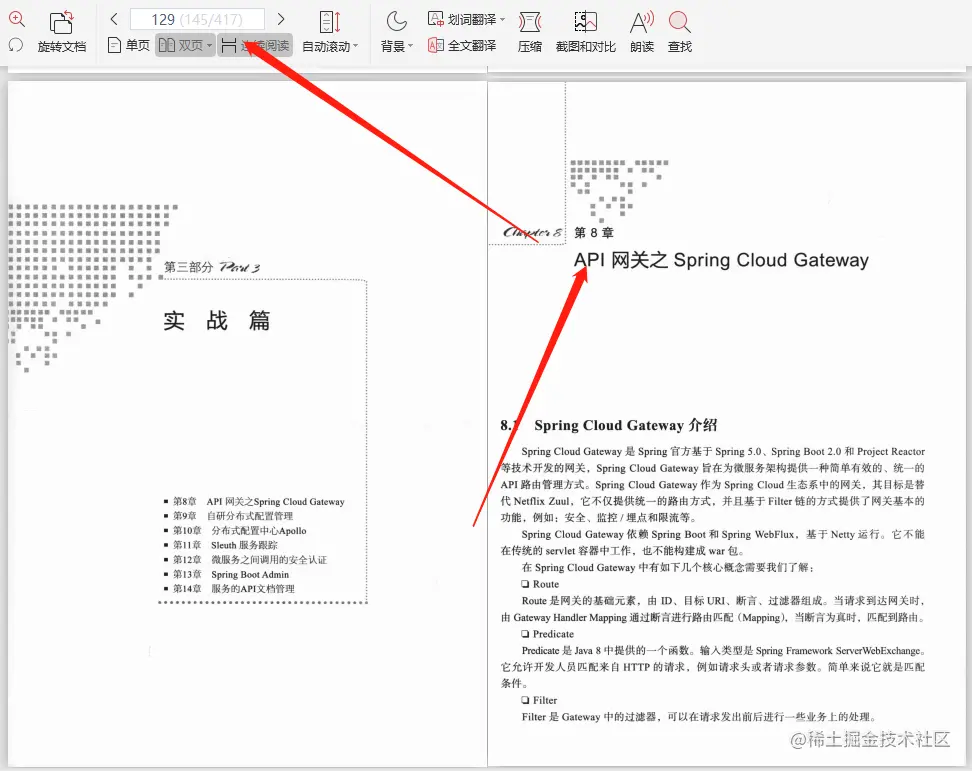Screen dimensions: 972x771
Task: Click the 自动滚动 auto-scroll icon
Action: pyautogui.click(x=330, y=22)
